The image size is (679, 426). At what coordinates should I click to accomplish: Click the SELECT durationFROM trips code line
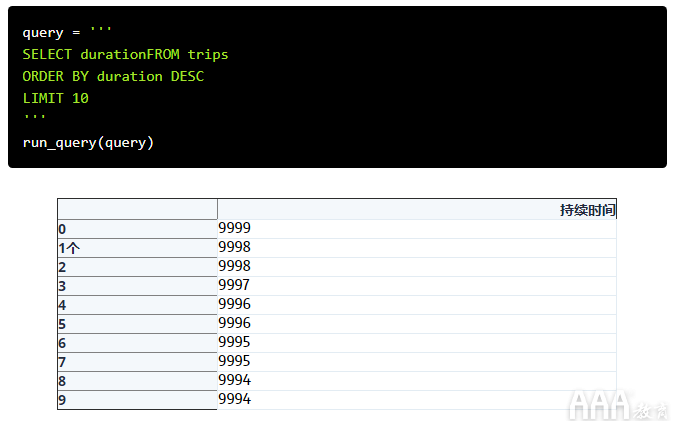point(125,54)
